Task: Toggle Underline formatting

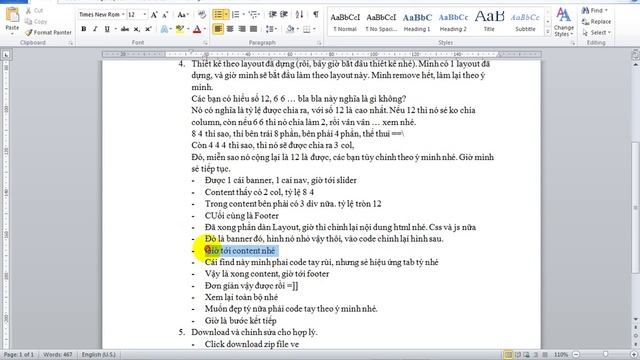Action: click(107, 29)
